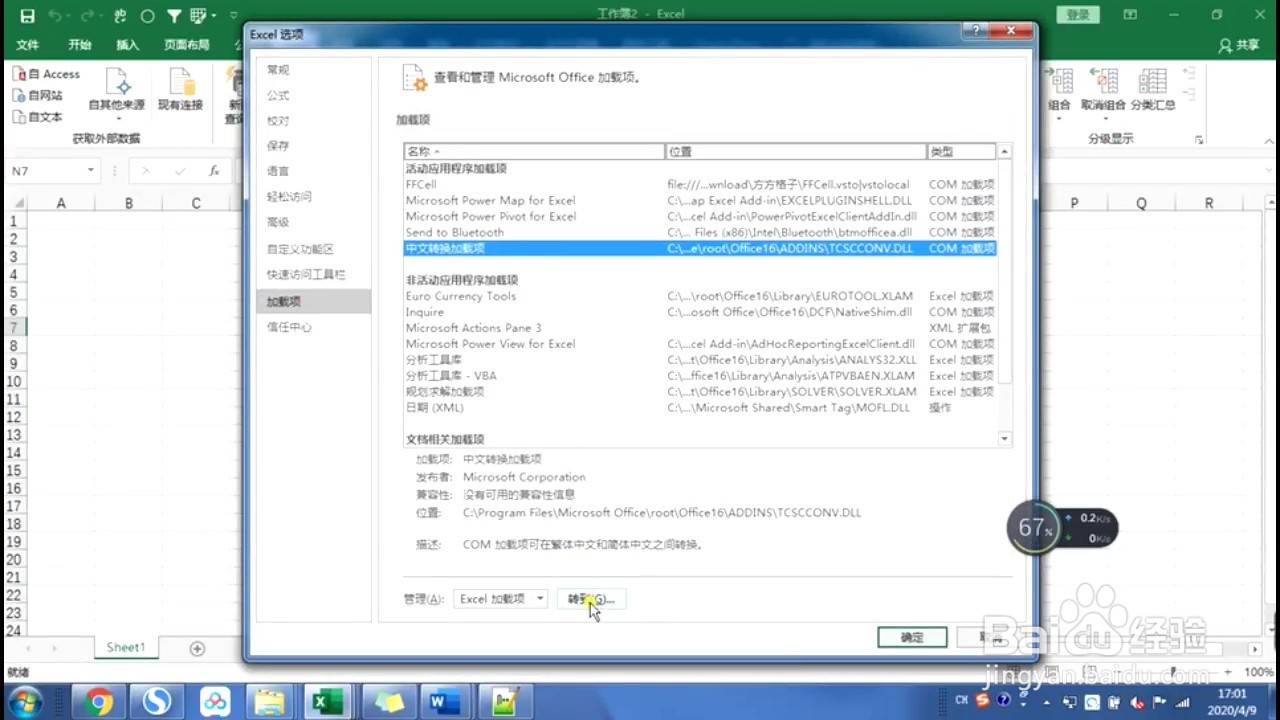Viewport: 1280px width, 720px height.
Task: Sort add-ins by 位置 column header
Action: tap(796, 152)
